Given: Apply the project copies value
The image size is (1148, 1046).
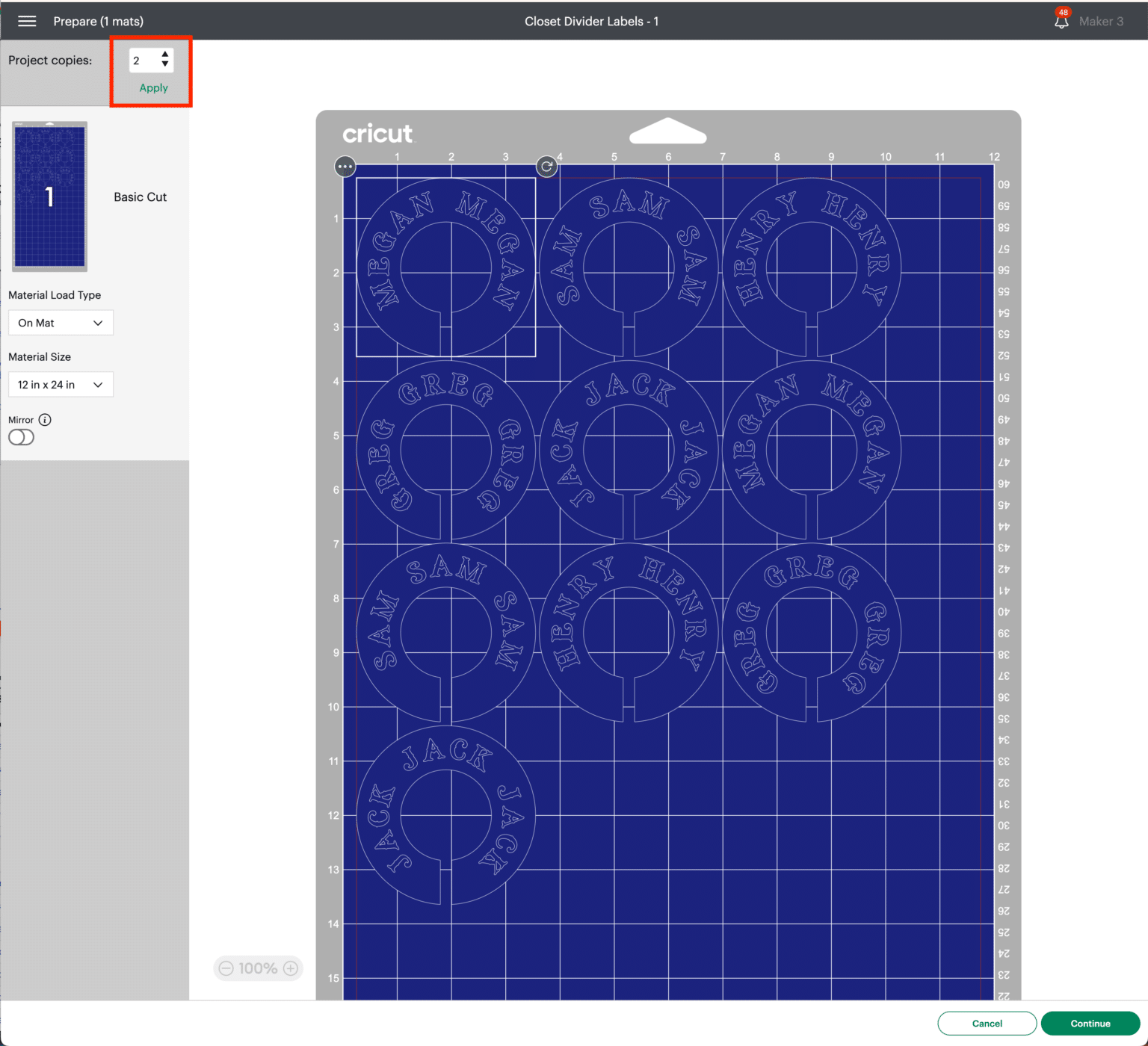Looking at the screenshot, I should (153, 87).
